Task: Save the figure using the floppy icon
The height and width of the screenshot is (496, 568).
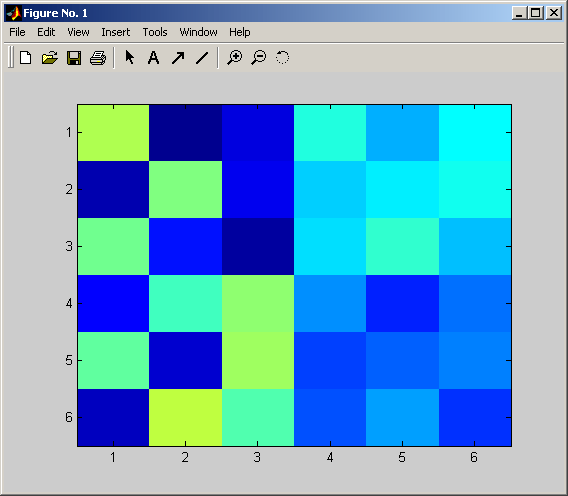Action: [74, 58]
